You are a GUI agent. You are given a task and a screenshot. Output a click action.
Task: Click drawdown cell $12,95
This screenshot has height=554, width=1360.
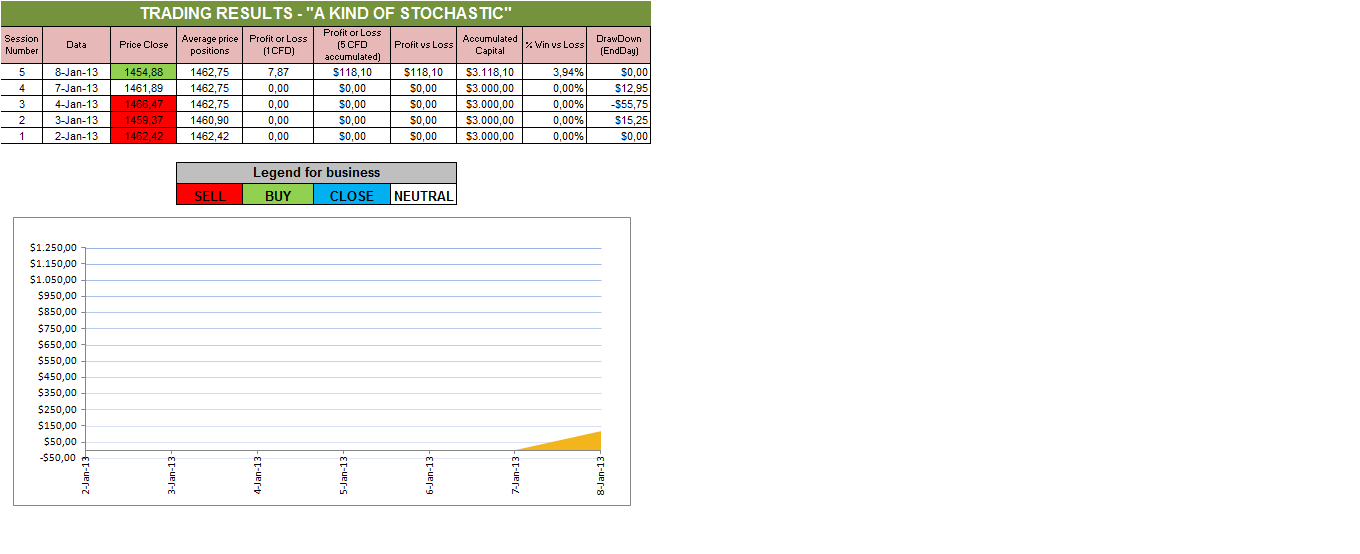(x=619, y=88)
